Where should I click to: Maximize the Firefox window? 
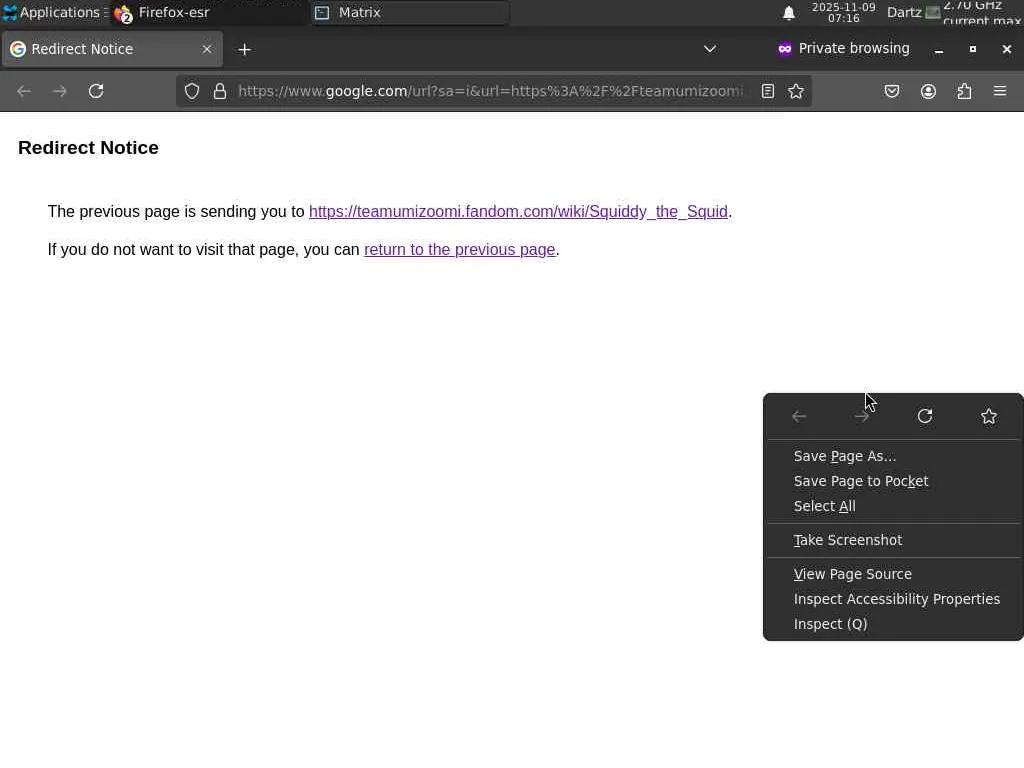pyautogui.click(x=972, y=49)
